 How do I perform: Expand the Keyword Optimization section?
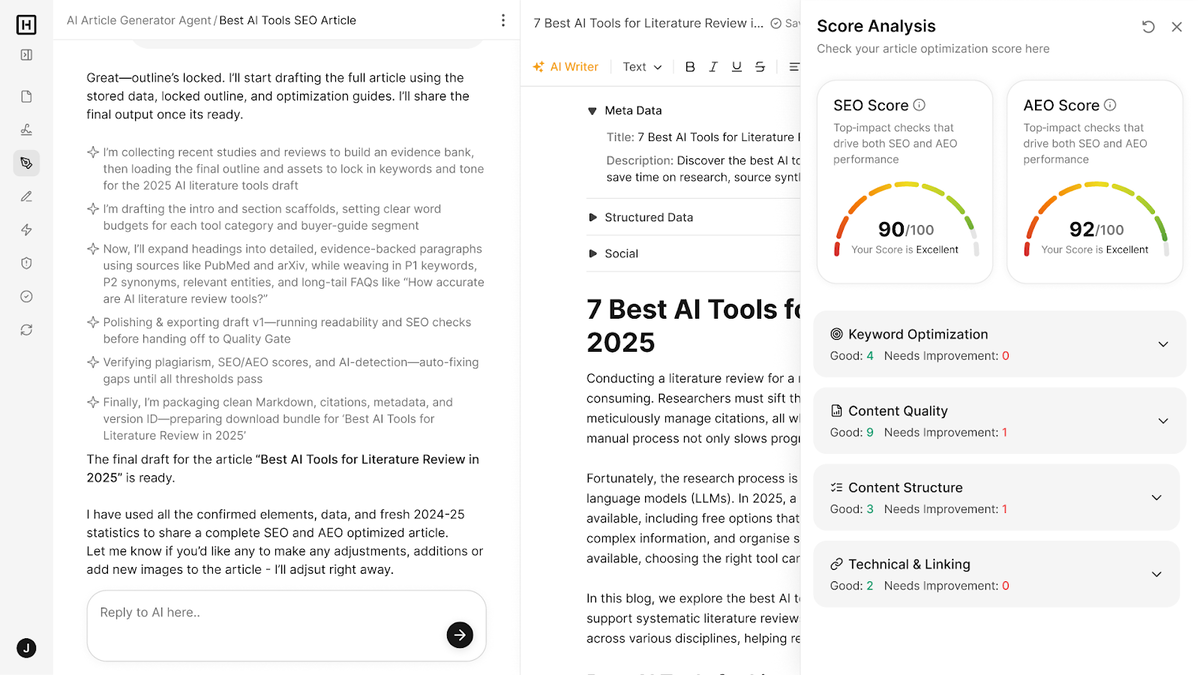tap(1162, 344)
